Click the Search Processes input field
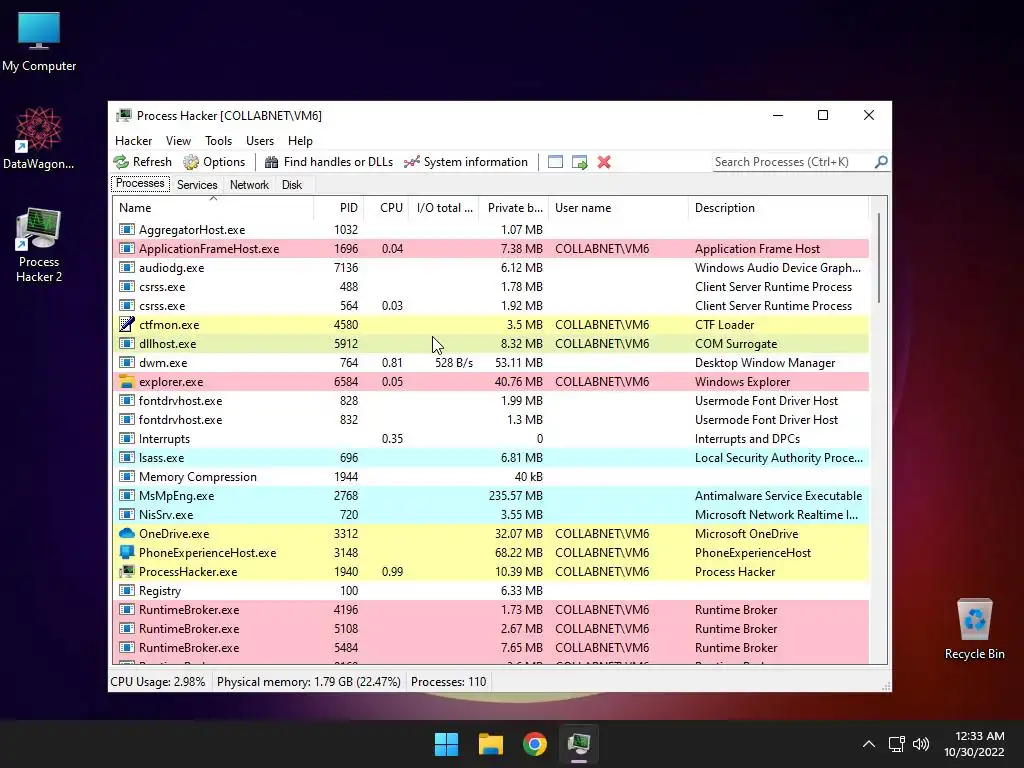Screen dimensions: 1024x768 pyautogui.click(x=792, y=162)
